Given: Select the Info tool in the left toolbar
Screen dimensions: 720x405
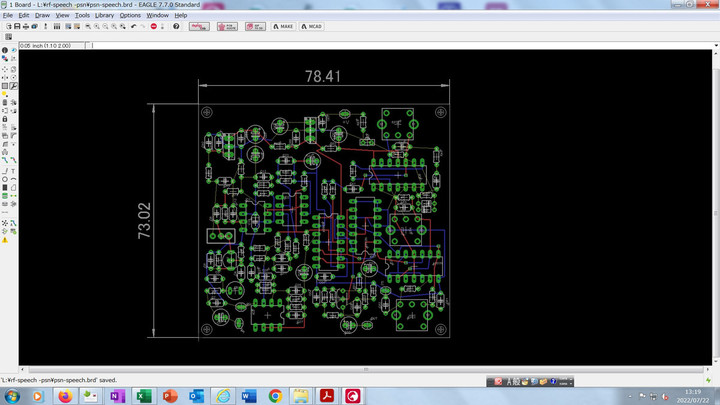Looking at the screenshot, I should click(4, 50).
